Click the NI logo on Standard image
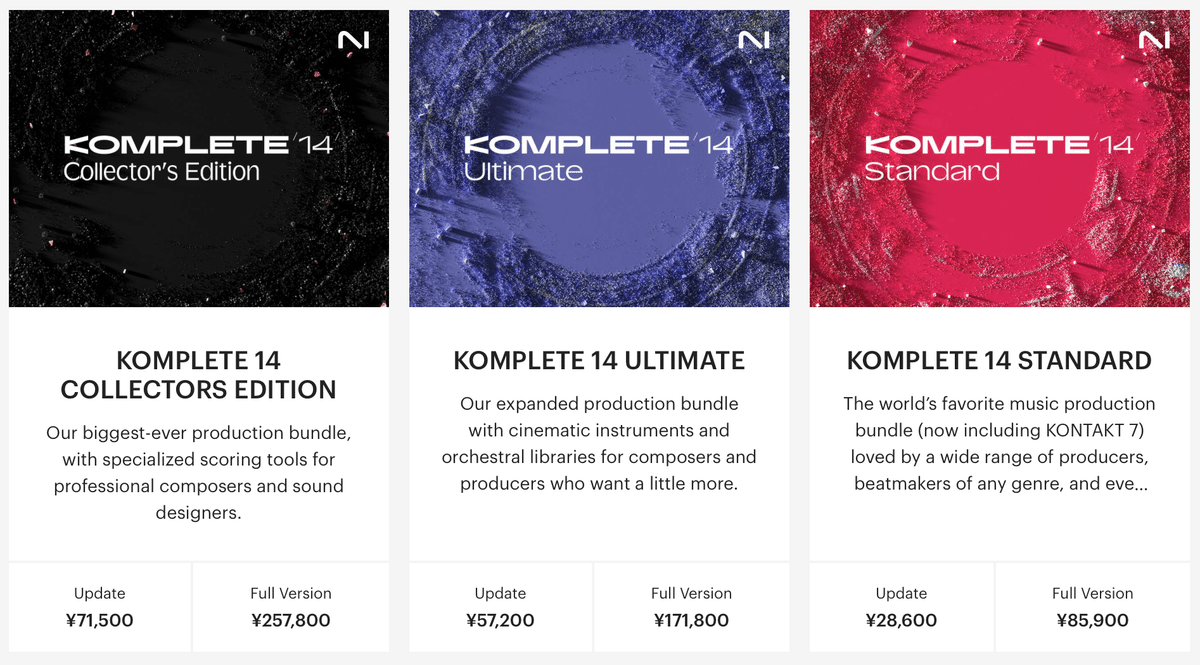Image resolution: width=1200 pixels, height=665 pixels. [x=1154, y=40]
